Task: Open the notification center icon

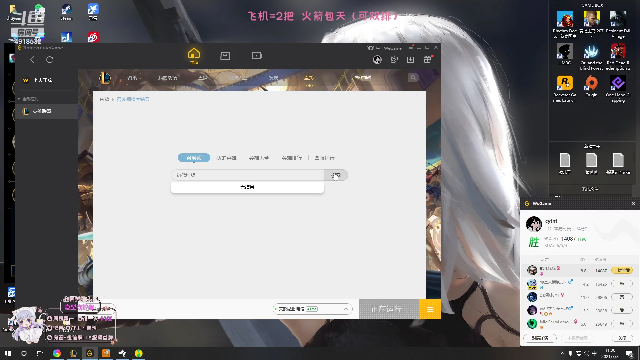Action: [630, 353]
